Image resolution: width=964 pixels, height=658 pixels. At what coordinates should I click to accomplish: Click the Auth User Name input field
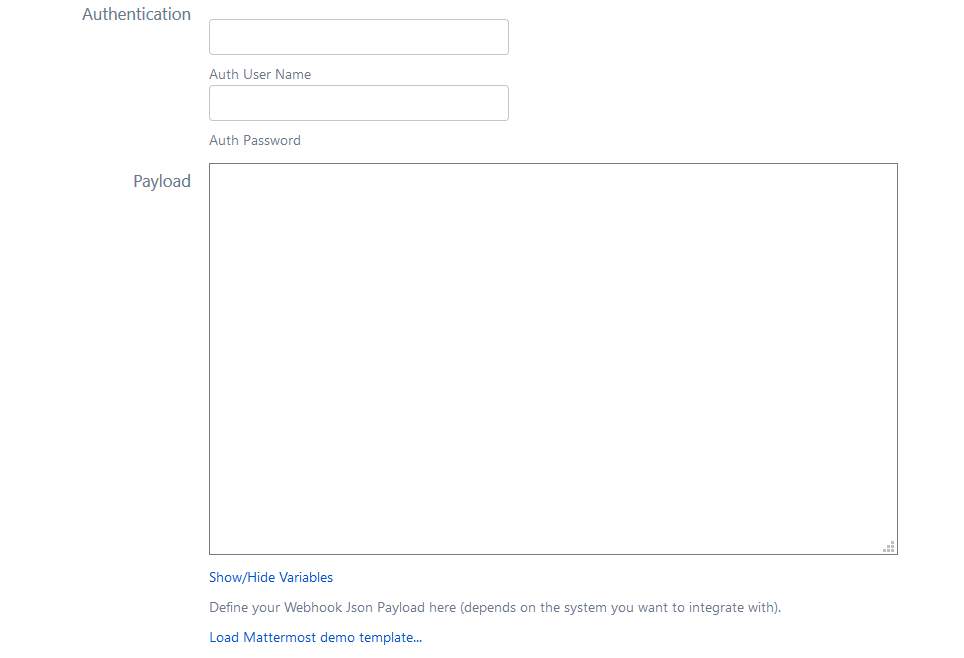coord(358,37)
